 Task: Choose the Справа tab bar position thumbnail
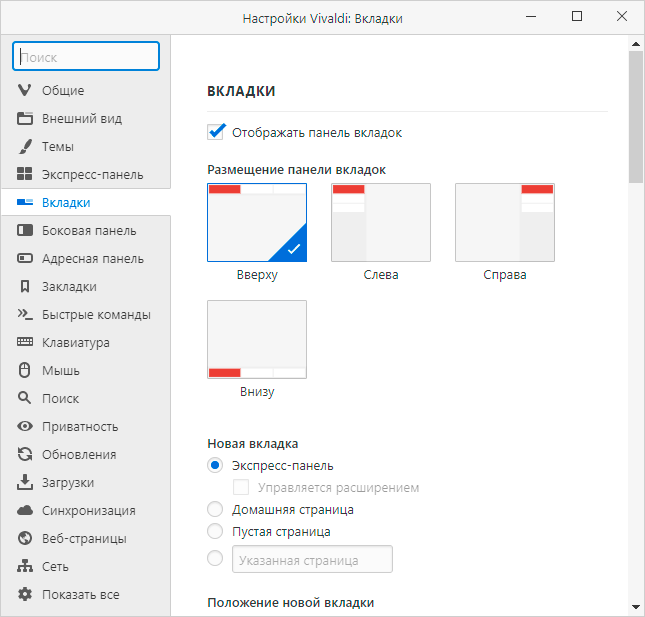click(x=505, y=223)
